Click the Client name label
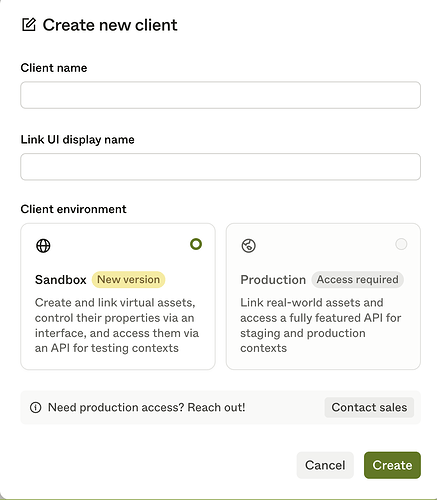The width and height of the screenshot is (437, 500). [x=54, y=68]
